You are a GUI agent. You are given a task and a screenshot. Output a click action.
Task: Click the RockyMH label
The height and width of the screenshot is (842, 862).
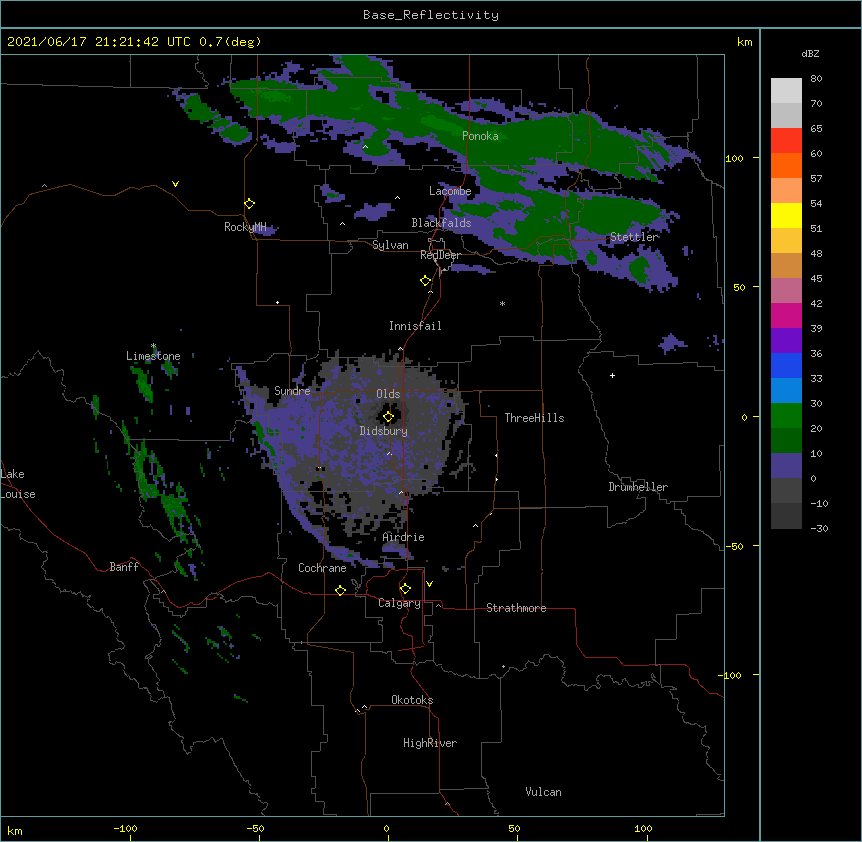245,227
